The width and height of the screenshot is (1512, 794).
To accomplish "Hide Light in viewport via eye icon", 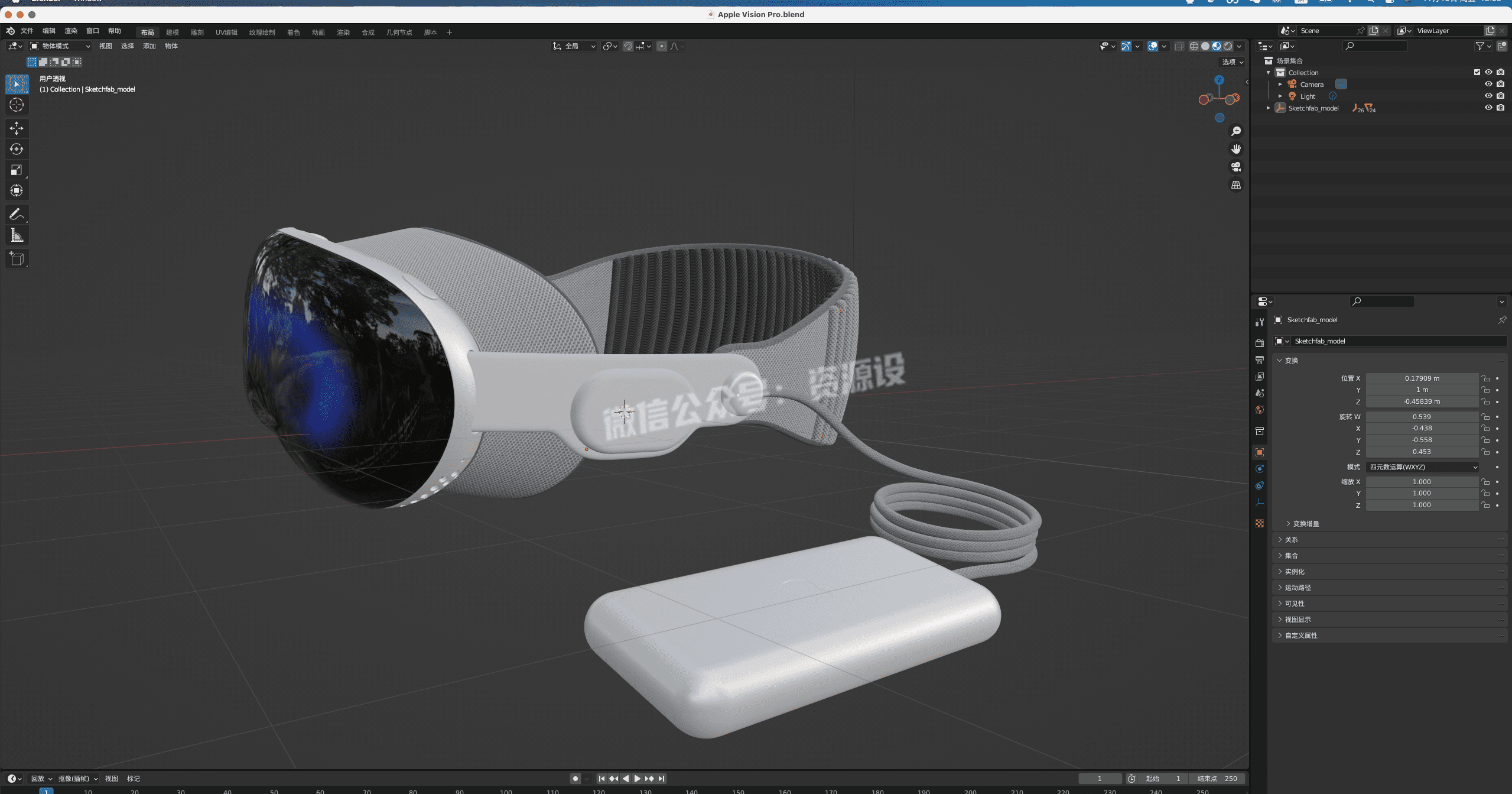I will pos(1488,96).
